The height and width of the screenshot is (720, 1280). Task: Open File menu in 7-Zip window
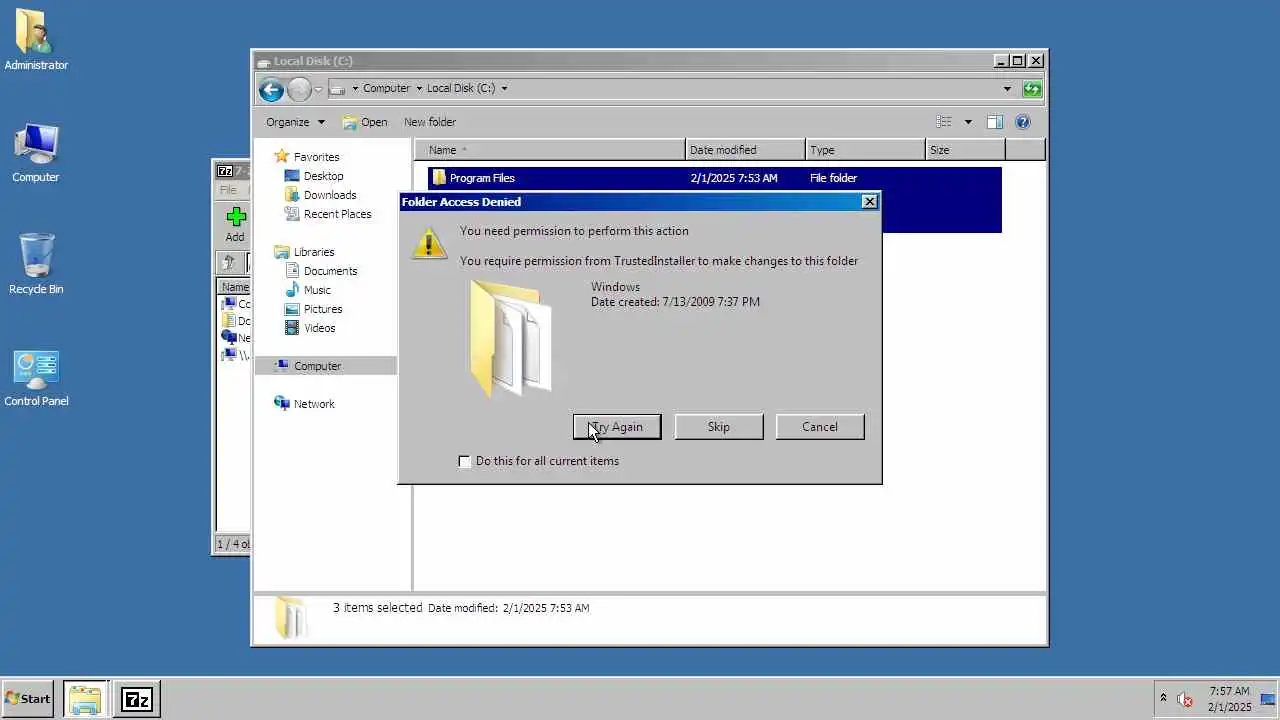pos(228,190)
